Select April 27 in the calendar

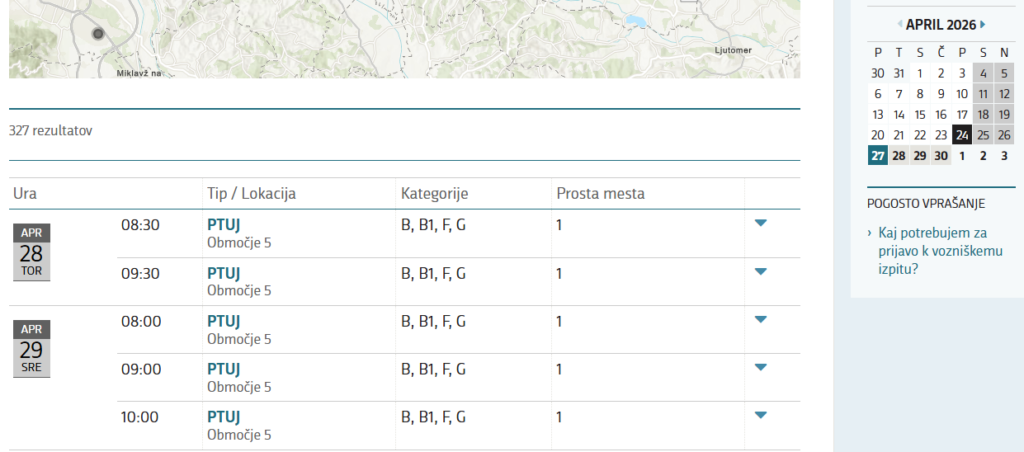click(x=877, y=156)
